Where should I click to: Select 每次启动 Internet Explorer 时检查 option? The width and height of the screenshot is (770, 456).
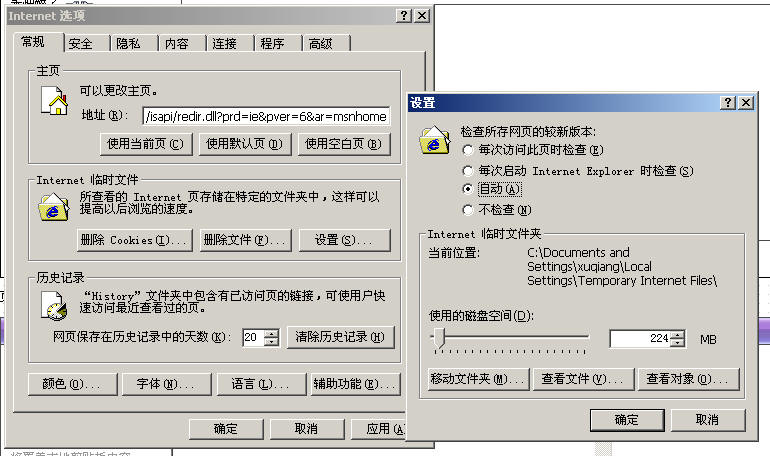(468, 171)
